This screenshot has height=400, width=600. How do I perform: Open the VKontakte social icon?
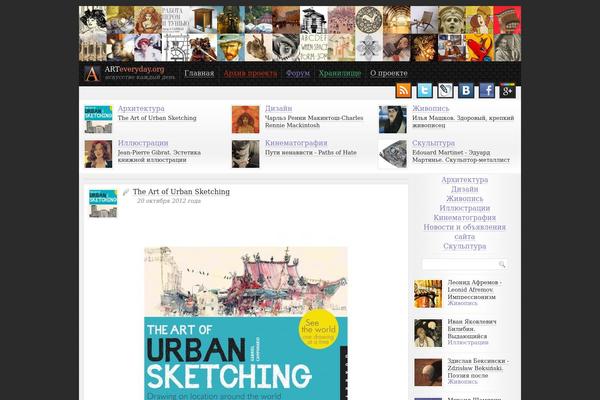click(466, 90)
